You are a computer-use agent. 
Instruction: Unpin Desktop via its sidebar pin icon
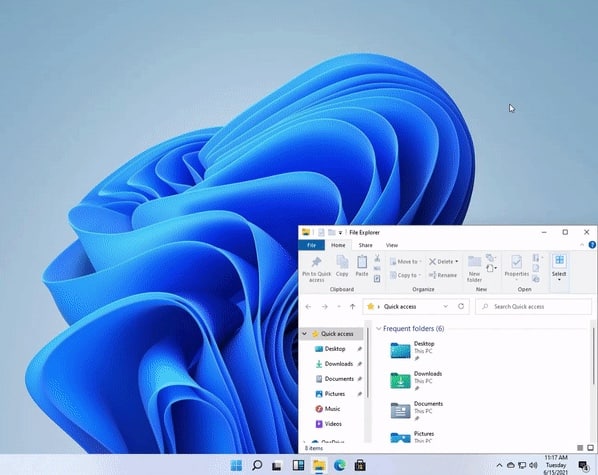[x=359, y=349]
